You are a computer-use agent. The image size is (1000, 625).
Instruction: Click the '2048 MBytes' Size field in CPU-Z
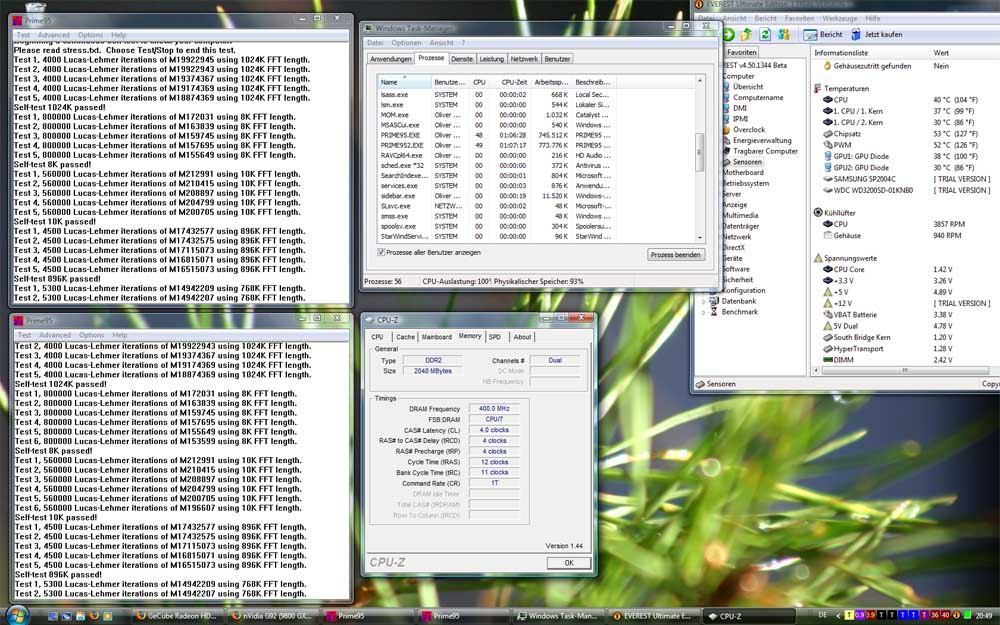click(x=432, y=371)
